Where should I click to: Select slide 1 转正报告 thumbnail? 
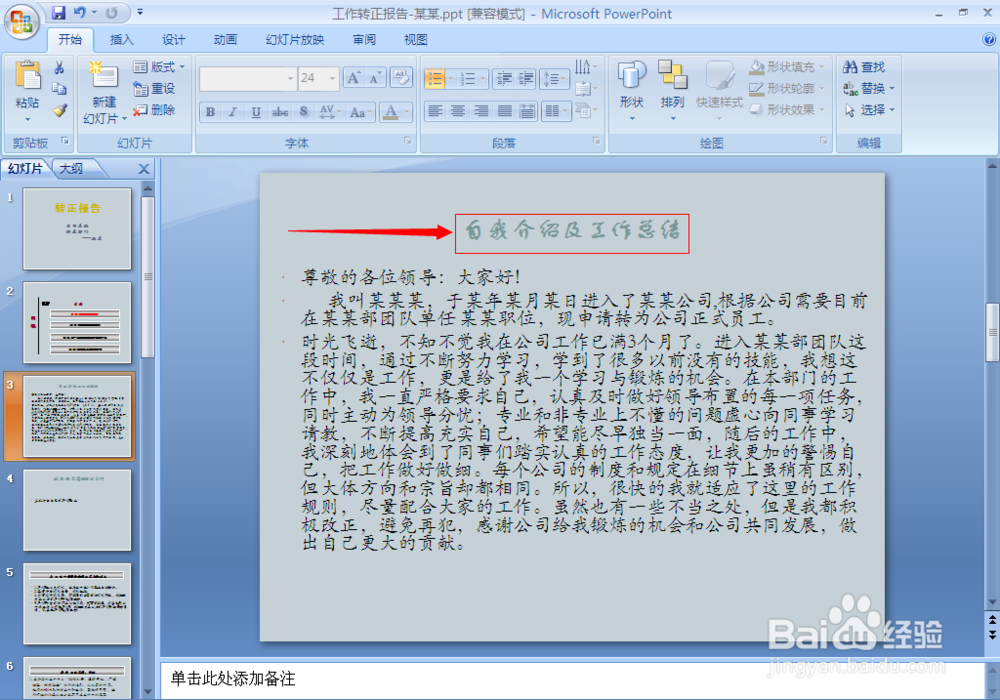pos(77,228)
